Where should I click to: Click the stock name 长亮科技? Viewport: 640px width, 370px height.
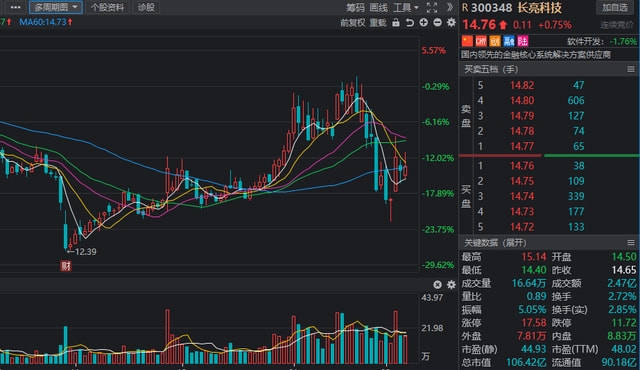click(539, 8)
